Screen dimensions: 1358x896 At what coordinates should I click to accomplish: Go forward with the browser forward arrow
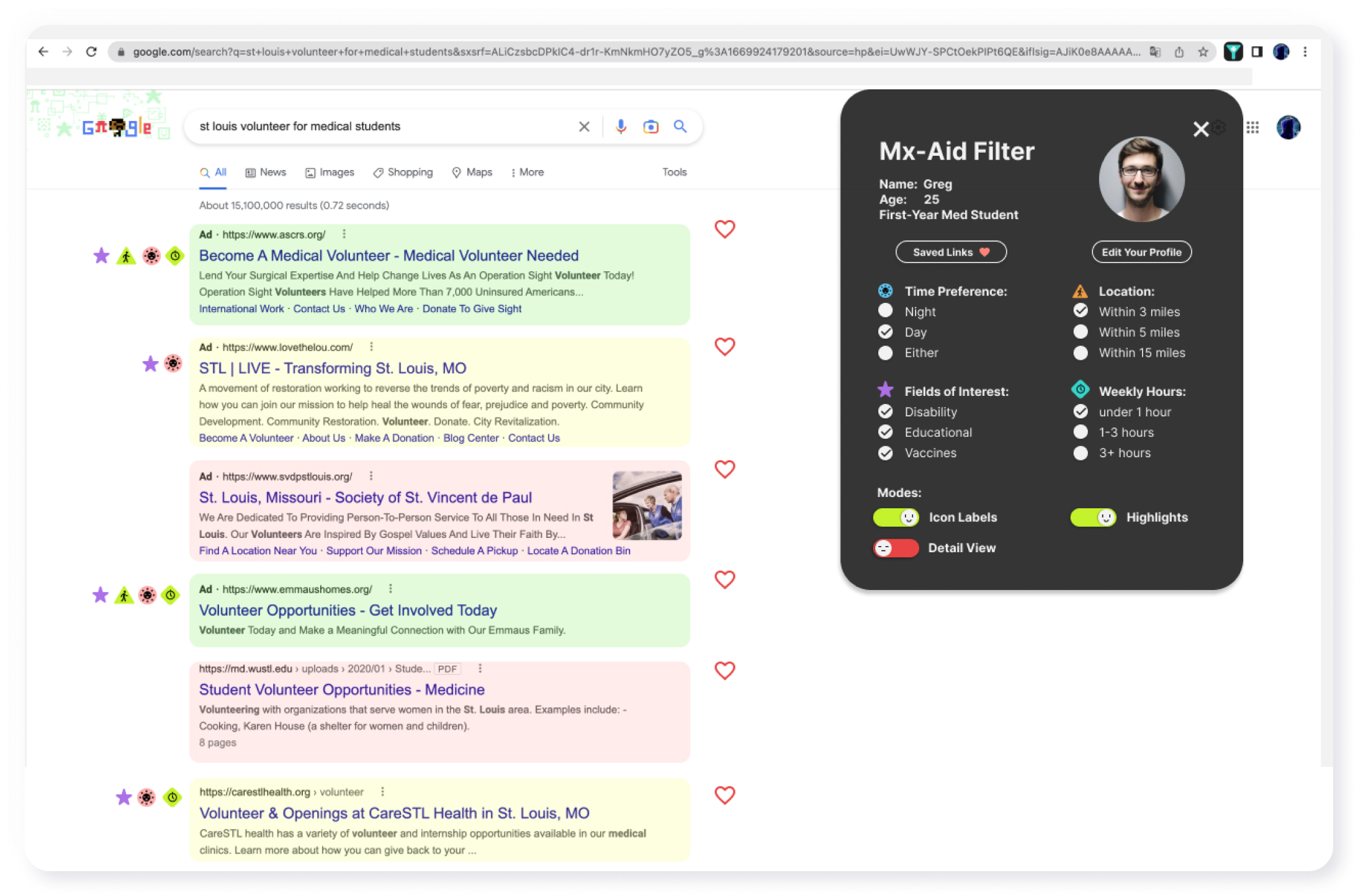point(67,52)
